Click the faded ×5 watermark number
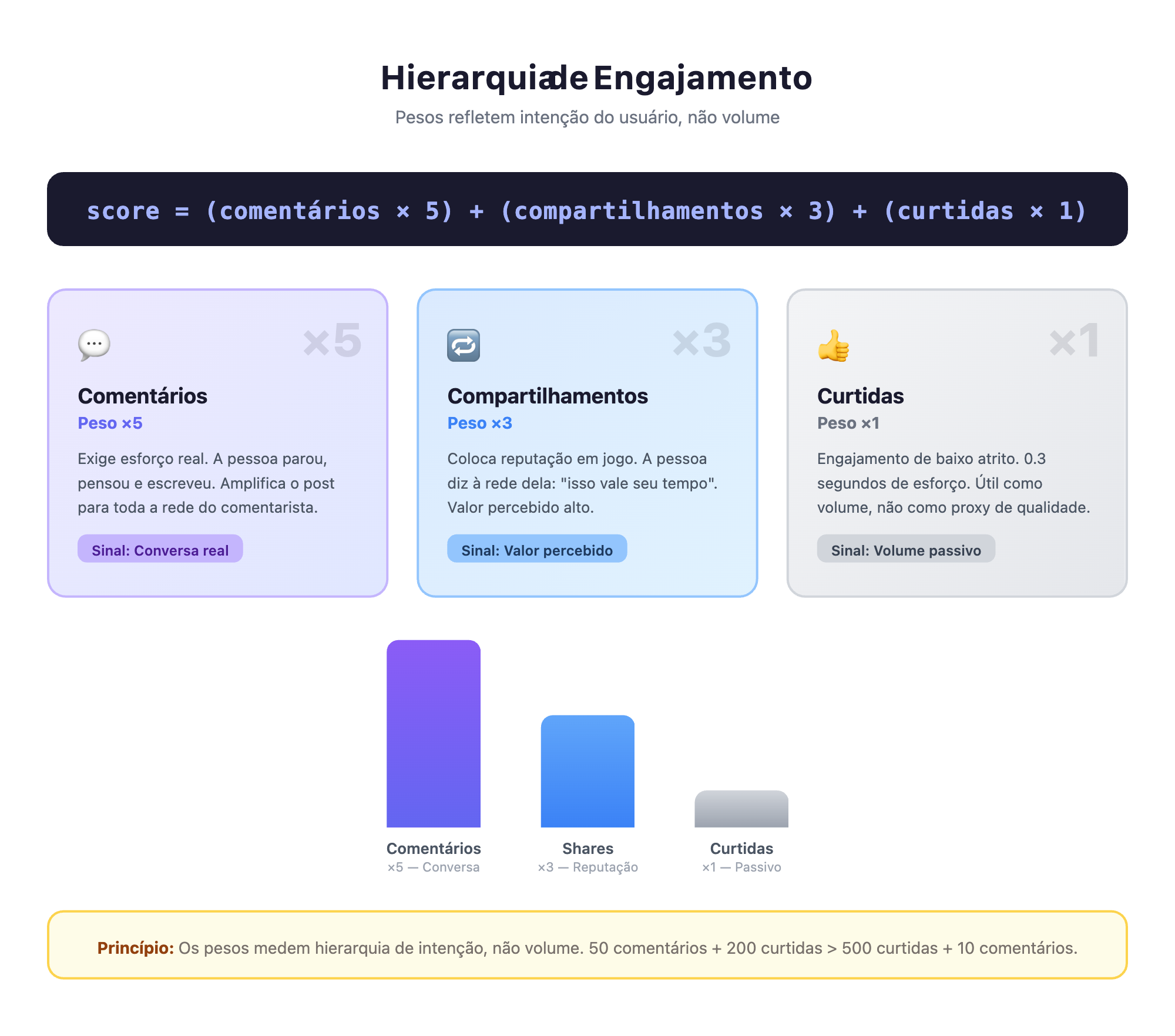Image resolution: width=1175 pixels, height=1036 pixels. (333, 341)
